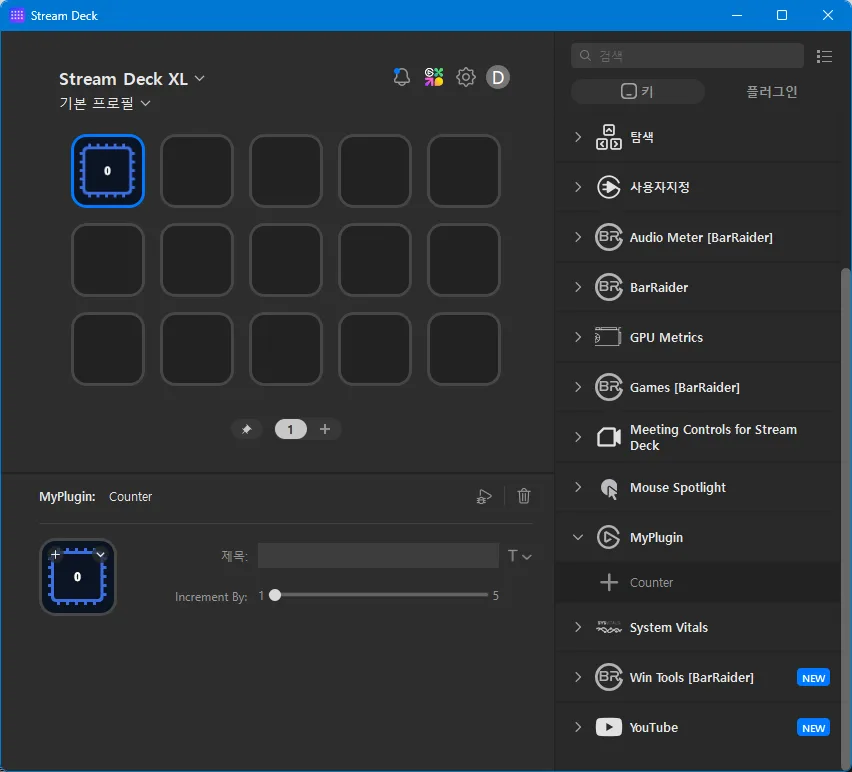Open the title font style dropdown
Viewport: 852px width, 772px height.
[519, 556]
